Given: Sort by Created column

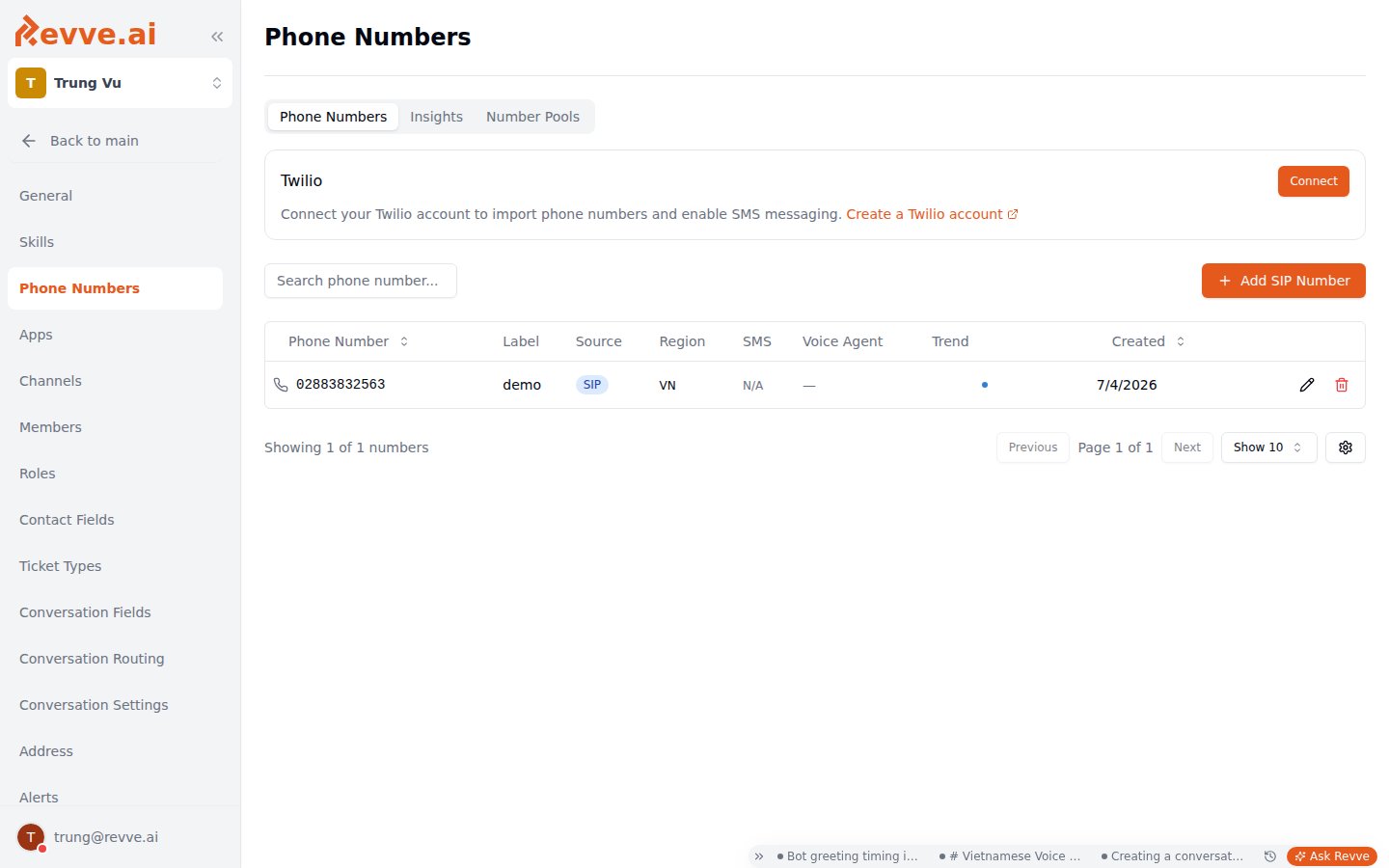Looking at the screenshot, I should point(1148,341).
